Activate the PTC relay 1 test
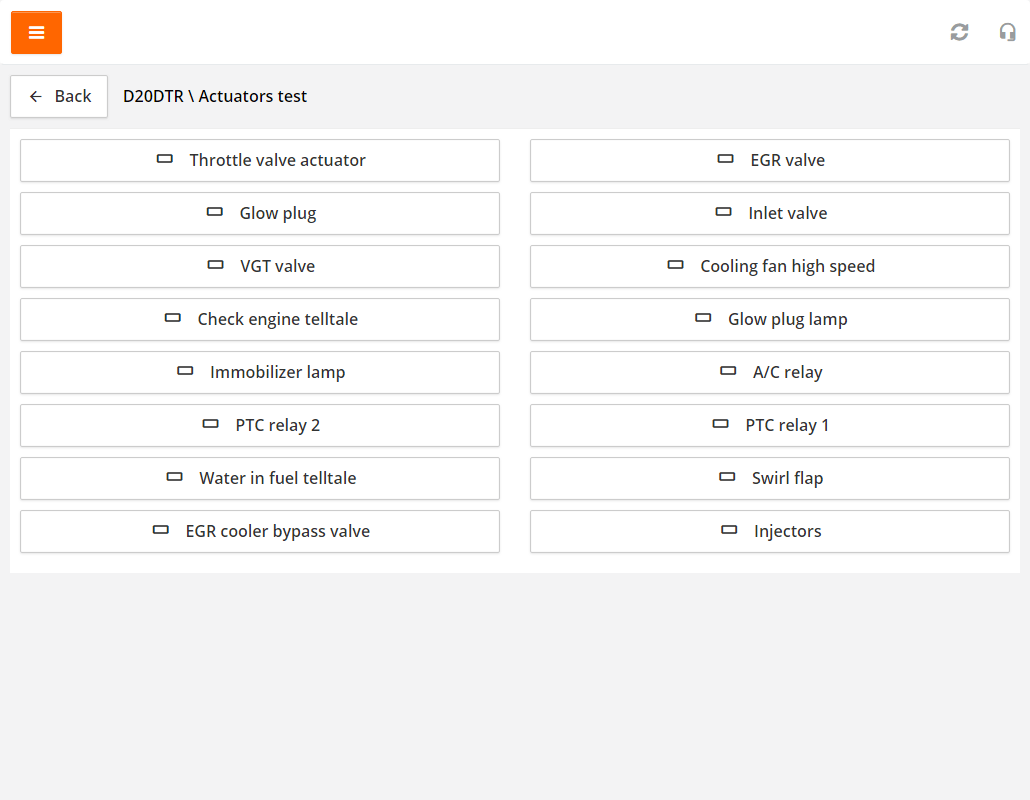 770,425
